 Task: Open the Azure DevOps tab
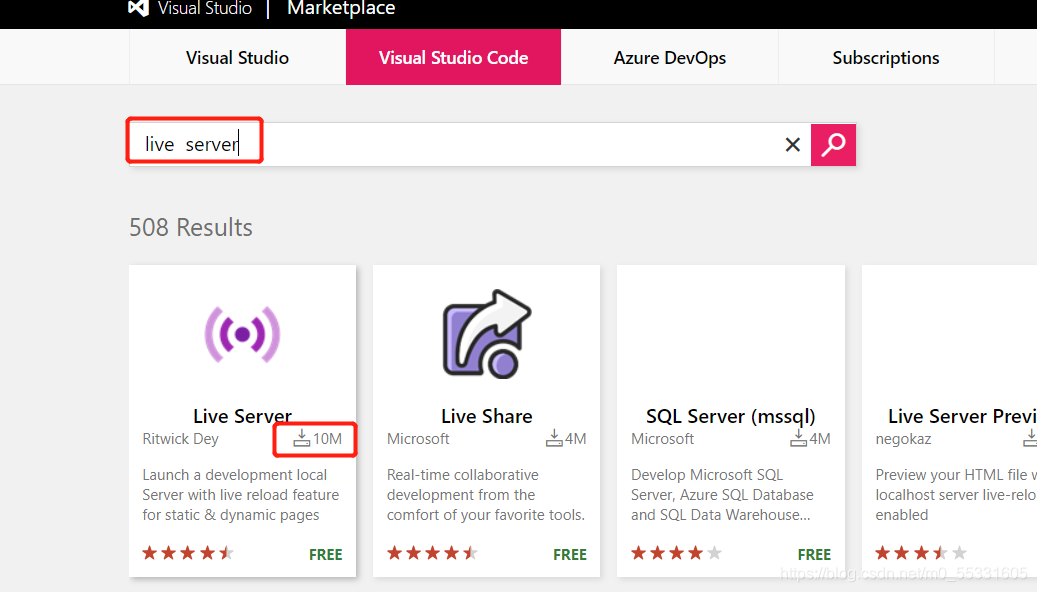pos(669,58)
